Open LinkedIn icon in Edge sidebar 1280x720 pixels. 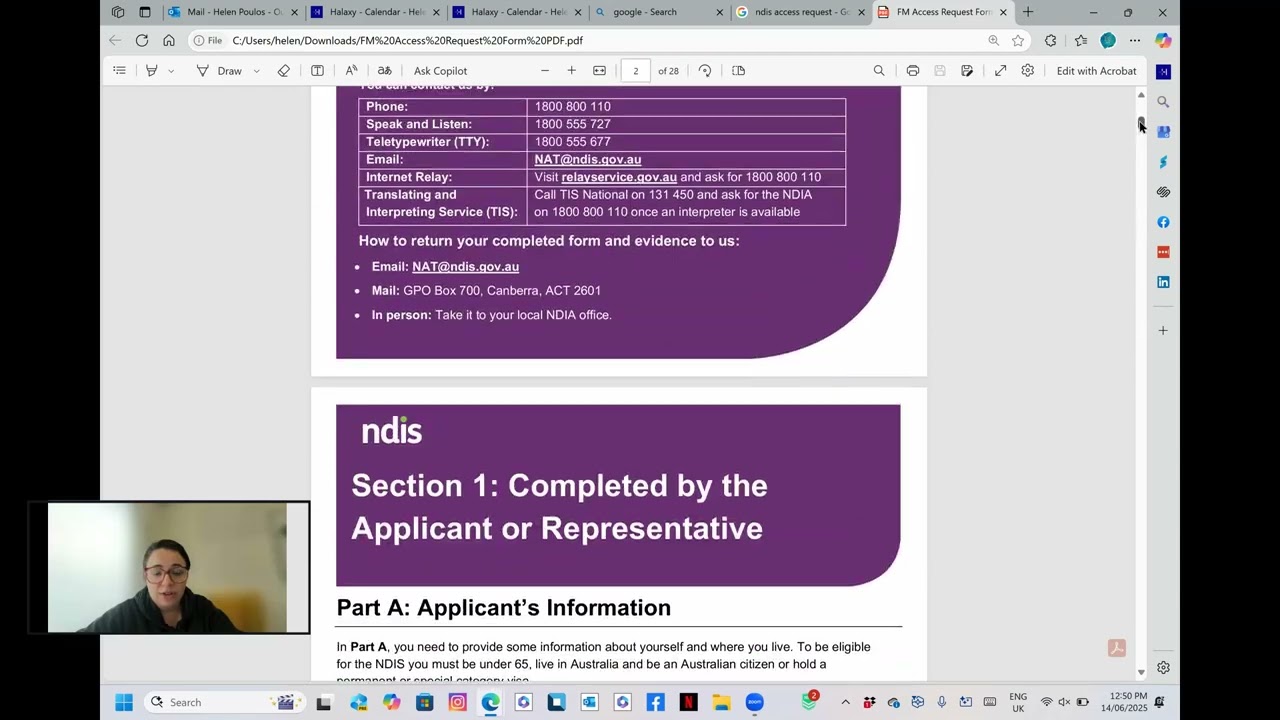1163,282
